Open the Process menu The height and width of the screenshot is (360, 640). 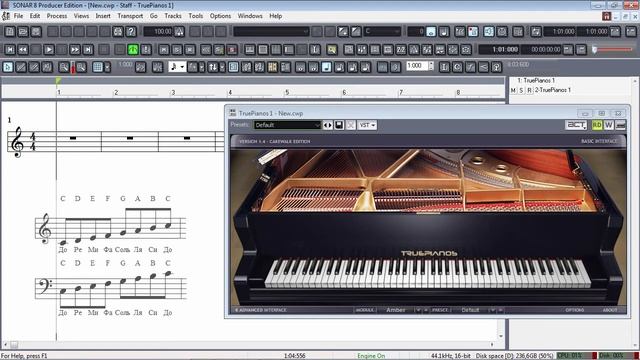(x=57, y=16)
